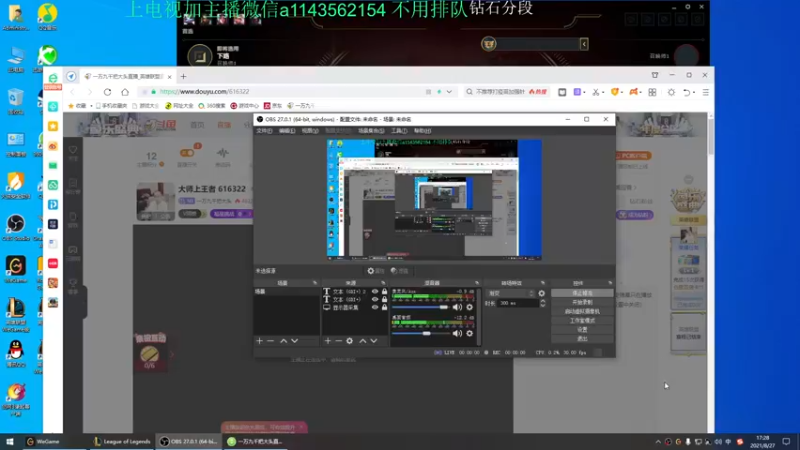
Task: Click the browser undo close-tab arrow icon
Action: tap(687, 92)
